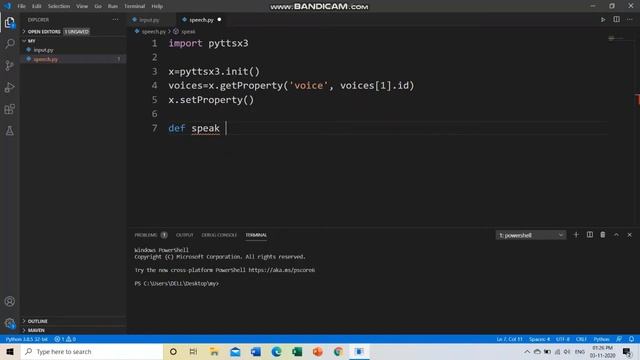The height and width of the screenshot is (360, 640).
Task: Open File Explorer from taskbar
Action: [x=214, y=351]
